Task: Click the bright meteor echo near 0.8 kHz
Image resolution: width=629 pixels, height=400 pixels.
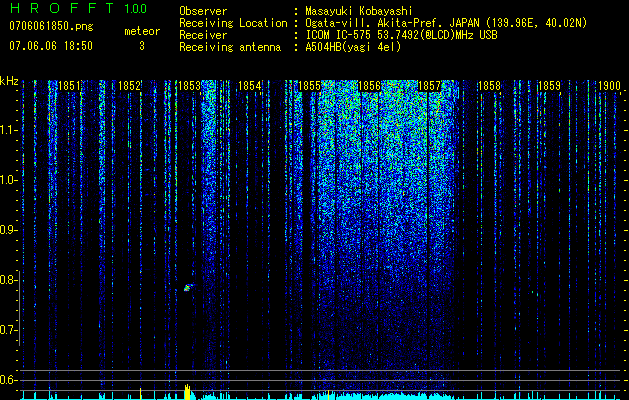Action: tap(188, 287)
